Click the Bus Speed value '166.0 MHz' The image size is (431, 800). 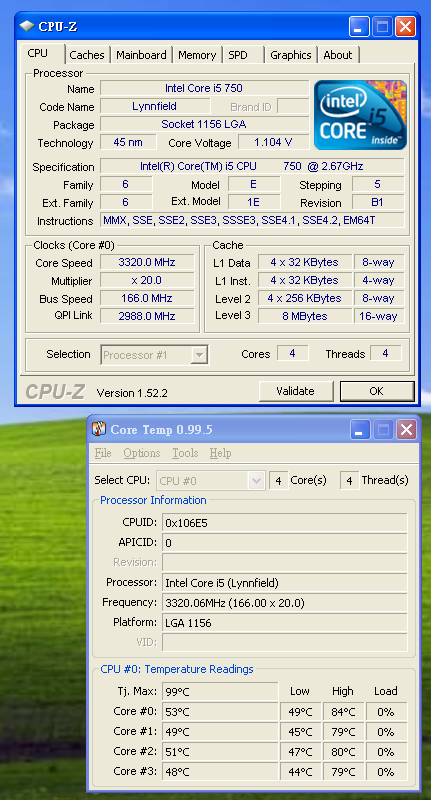[147, 298]
